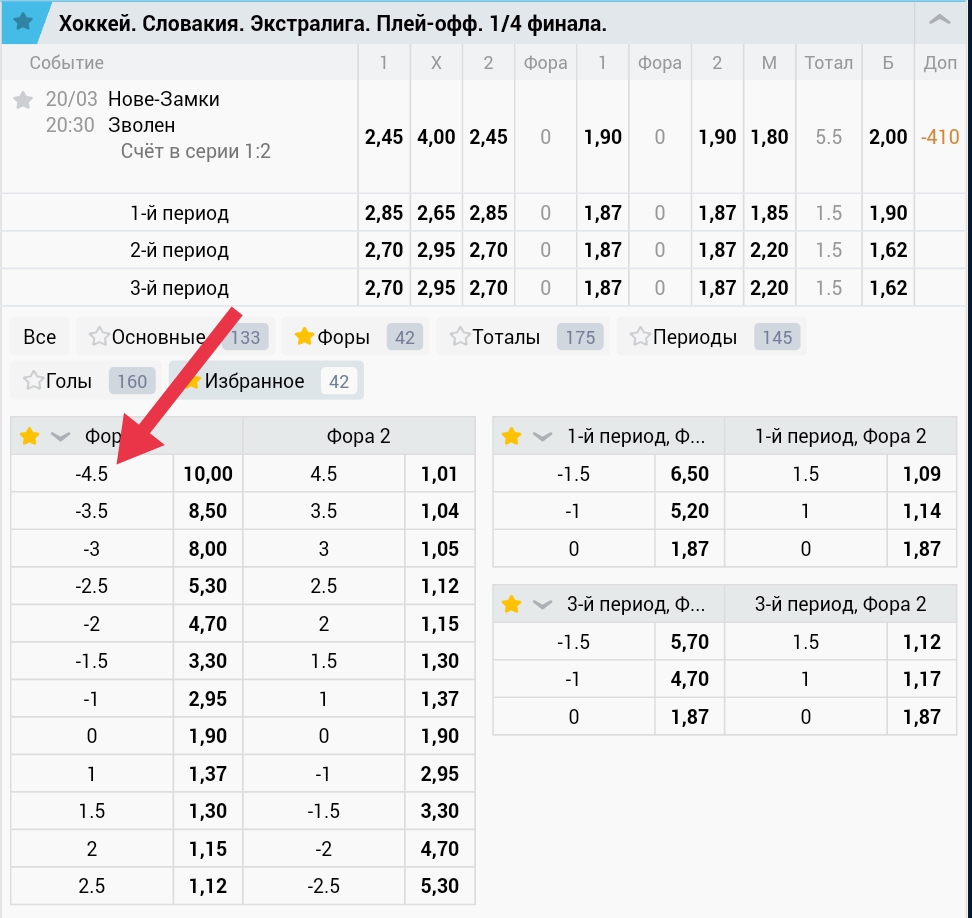The width and height of the screenshot is (972, 918).
Task: Click the league favorite star in header
Action: pos(22,22)
